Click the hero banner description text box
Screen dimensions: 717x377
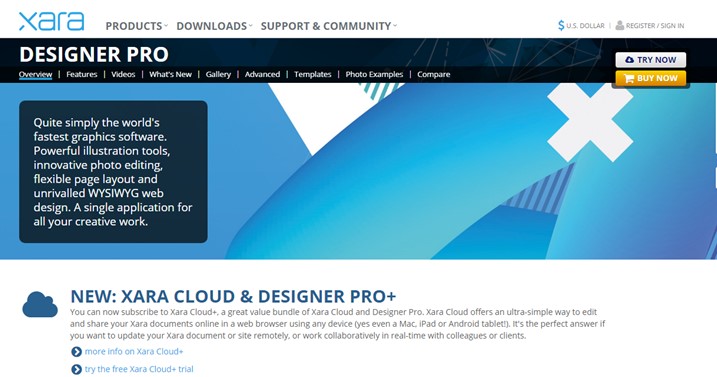113,172
